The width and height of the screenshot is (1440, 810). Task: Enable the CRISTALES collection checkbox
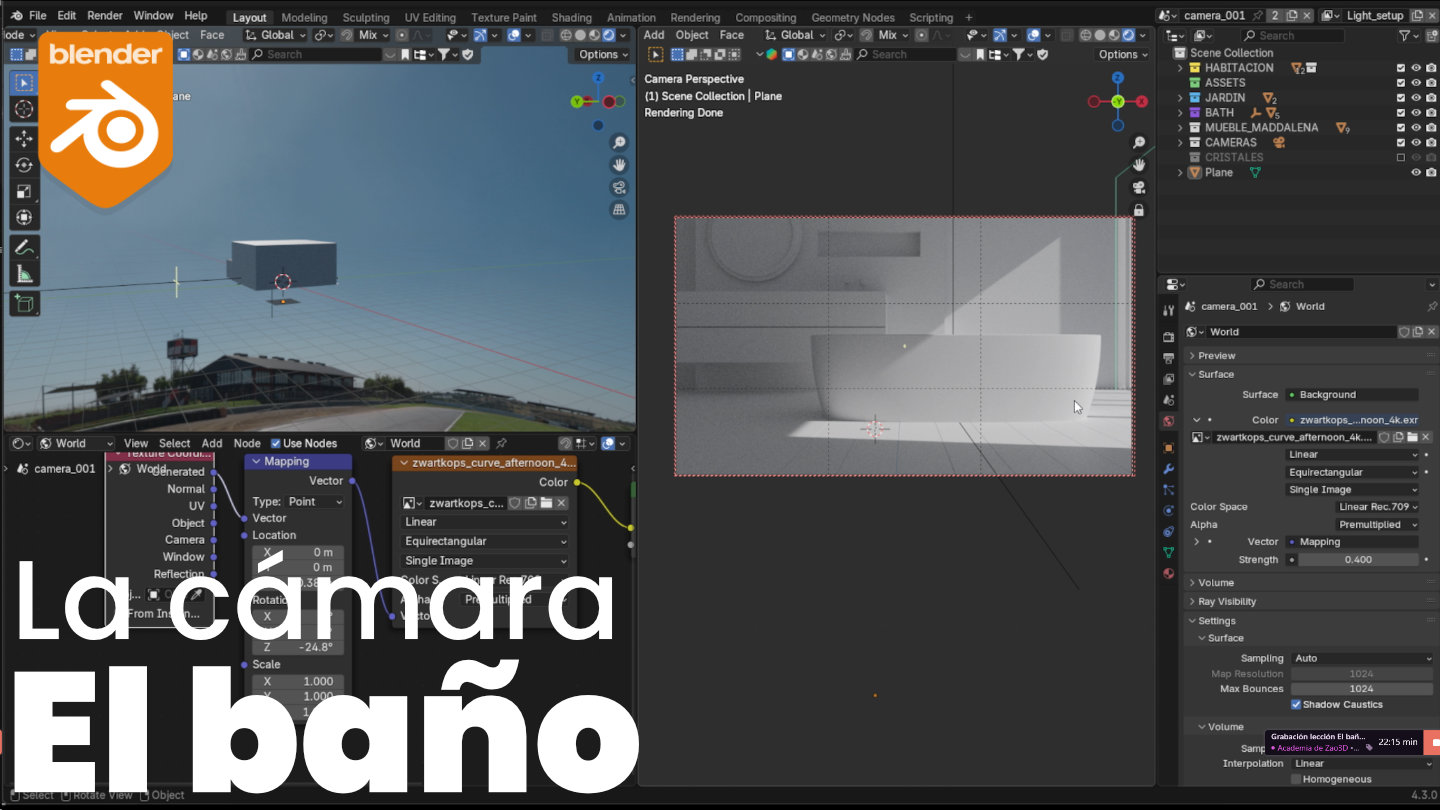(1401, 158)
